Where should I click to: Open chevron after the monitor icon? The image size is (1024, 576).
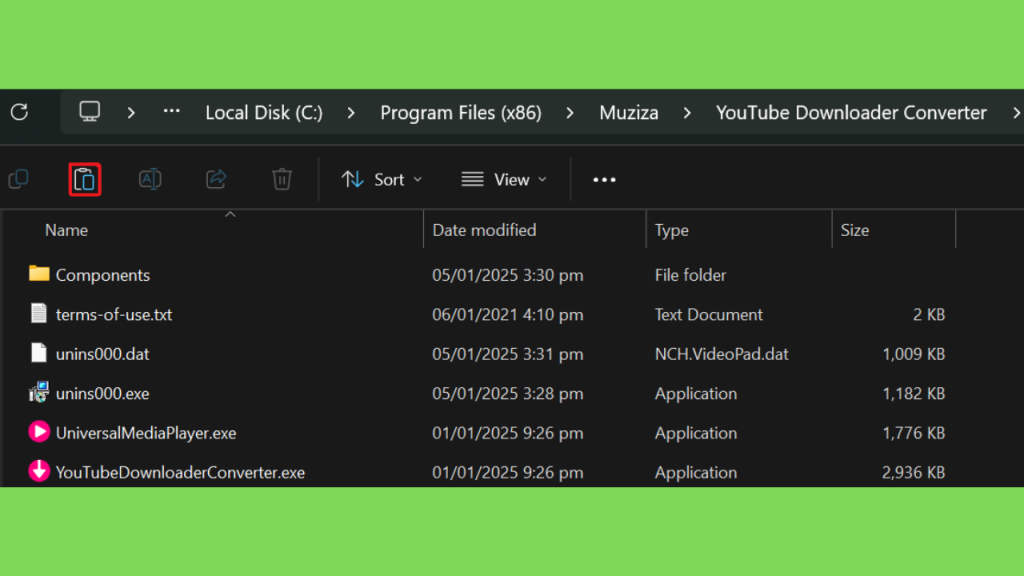[131, 113]
